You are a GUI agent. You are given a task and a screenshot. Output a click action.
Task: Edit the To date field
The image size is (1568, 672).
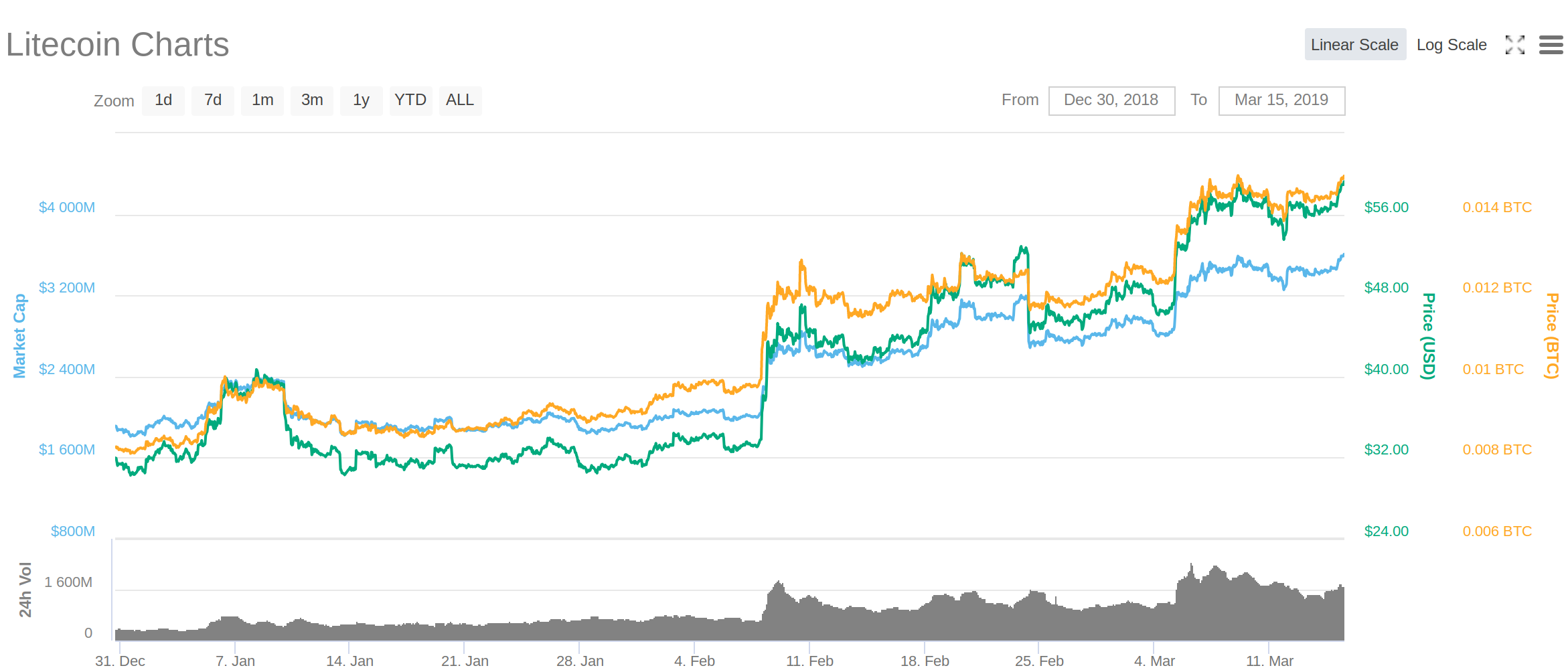click(1281, 100)
